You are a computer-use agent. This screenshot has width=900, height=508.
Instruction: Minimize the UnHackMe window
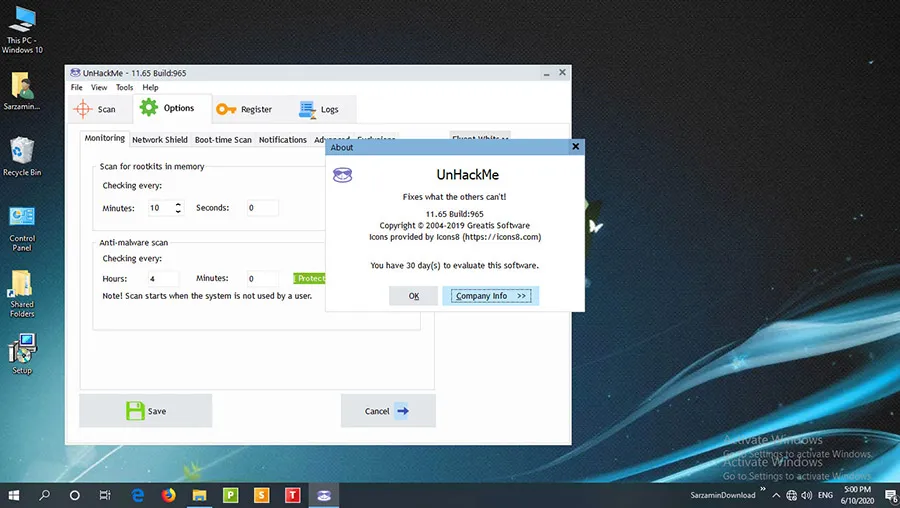546,73
